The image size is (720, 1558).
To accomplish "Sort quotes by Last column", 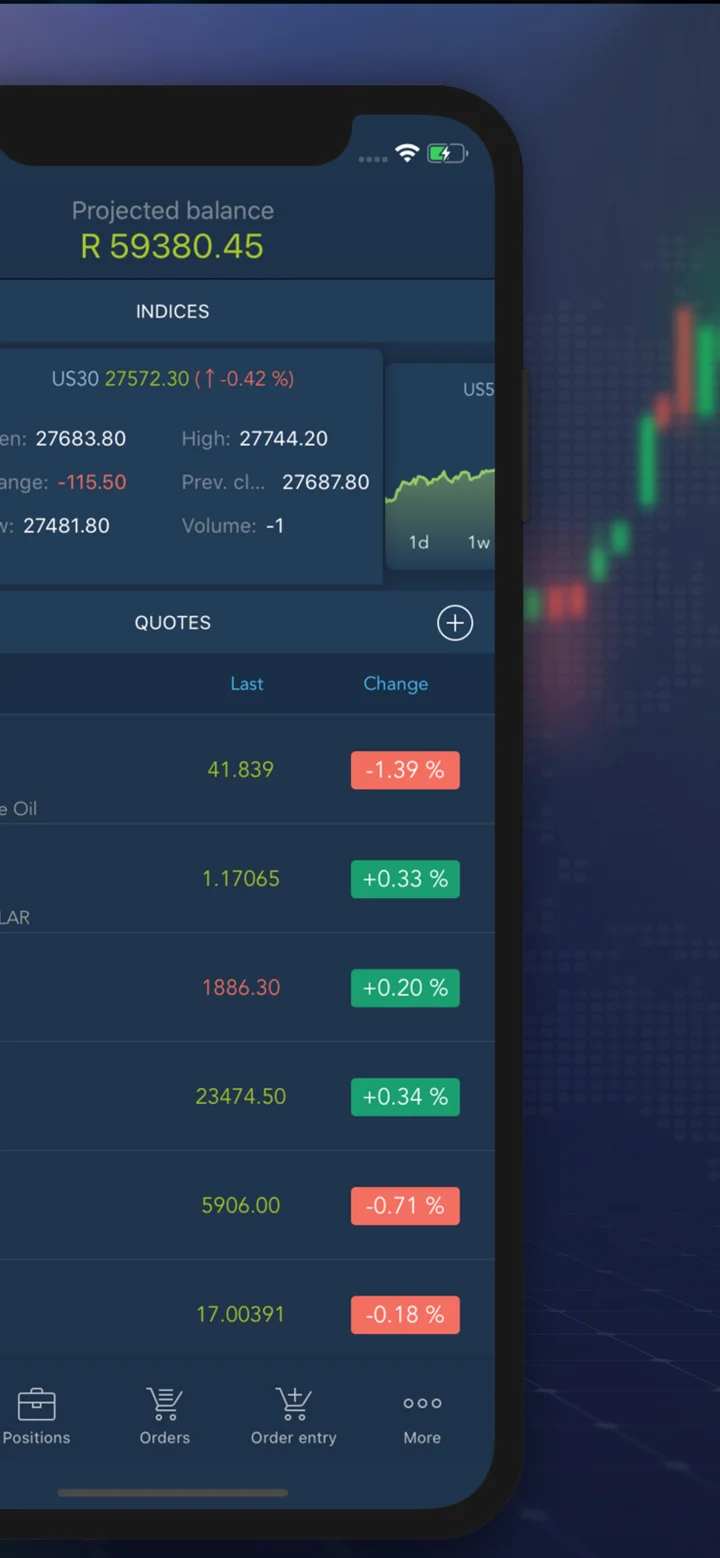I will (247, 684).
